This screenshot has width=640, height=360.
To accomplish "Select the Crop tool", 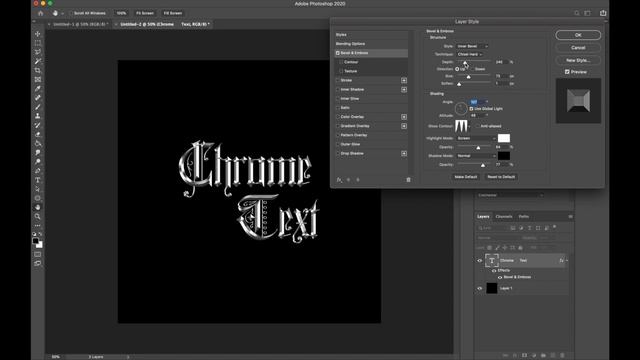I will 38,70.
